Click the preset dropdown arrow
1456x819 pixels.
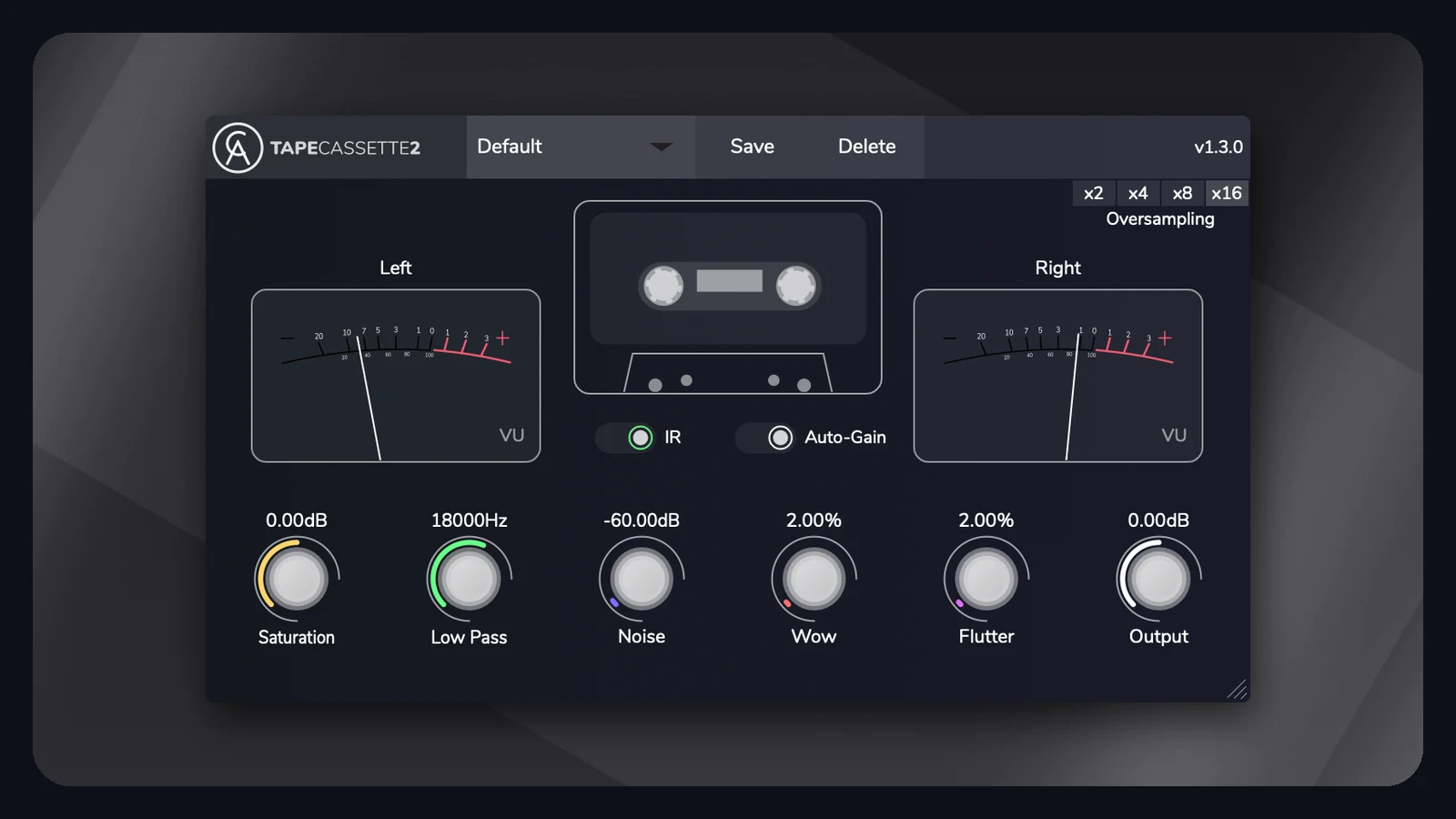(662, 147)
